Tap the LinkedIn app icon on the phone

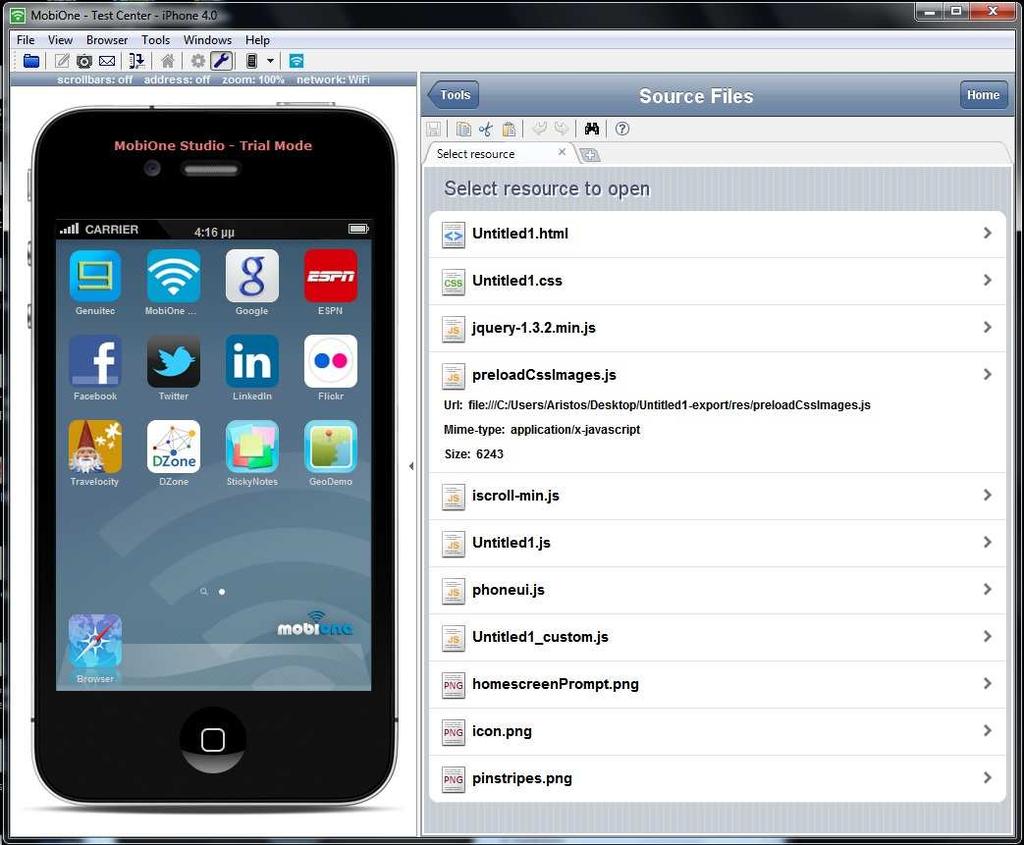252,361
